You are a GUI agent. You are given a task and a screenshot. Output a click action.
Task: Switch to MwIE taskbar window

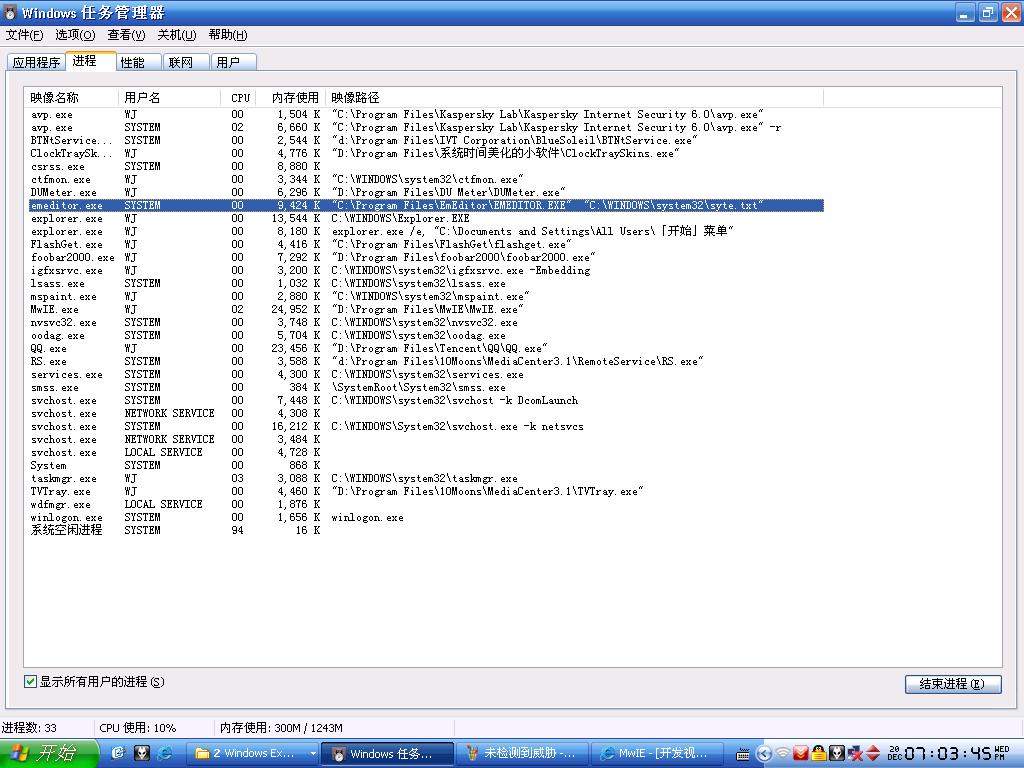(656, 754)
